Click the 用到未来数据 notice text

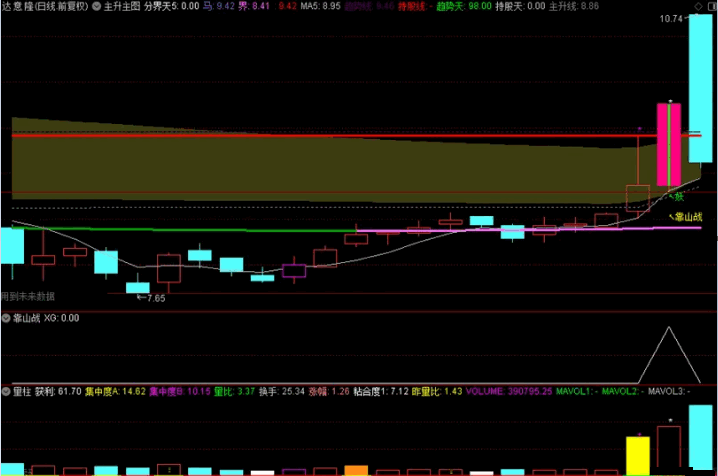click(x=27, y=297)
